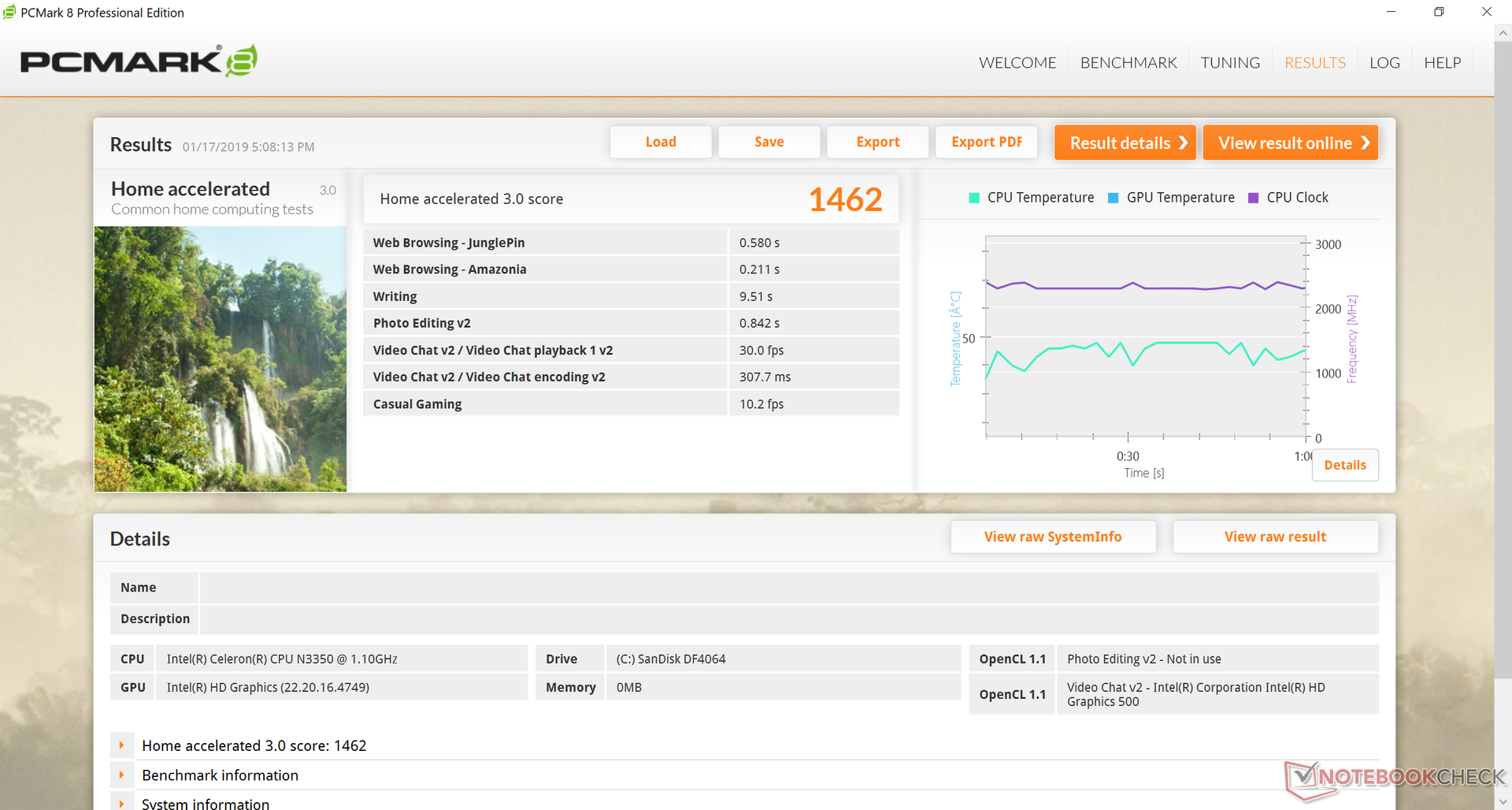The width and height of the screenshot is (1512, 810).
Task: Select the Writing test row
Action: click(x=631, y=296)
